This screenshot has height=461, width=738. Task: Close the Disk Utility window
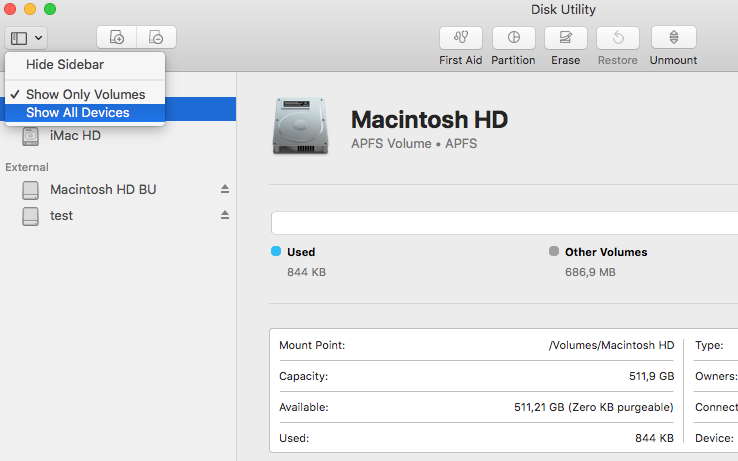pos(10,9)
